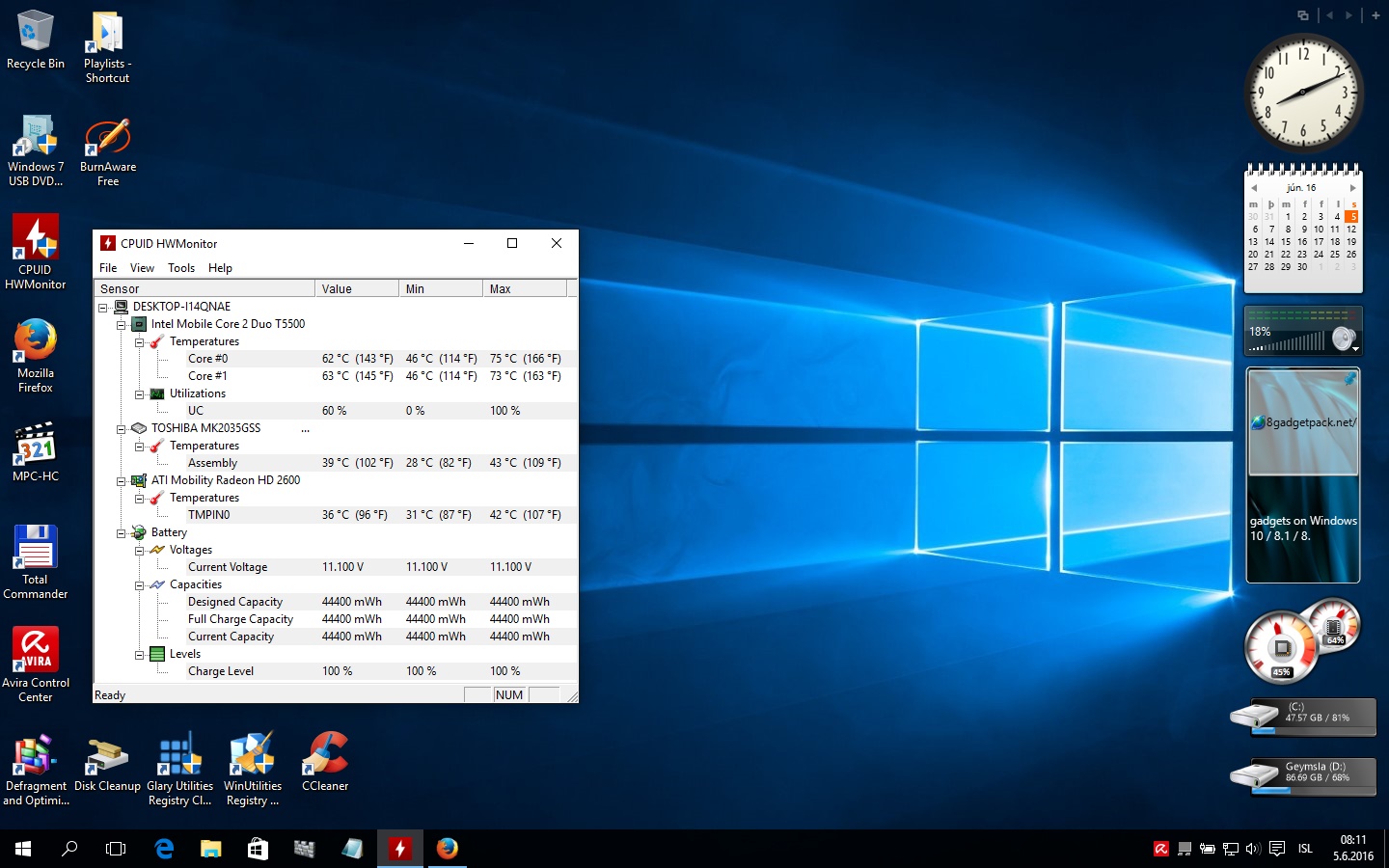Open Defragment and Optimize shortcut
The image size is (1389, 868).
(36, 769)
